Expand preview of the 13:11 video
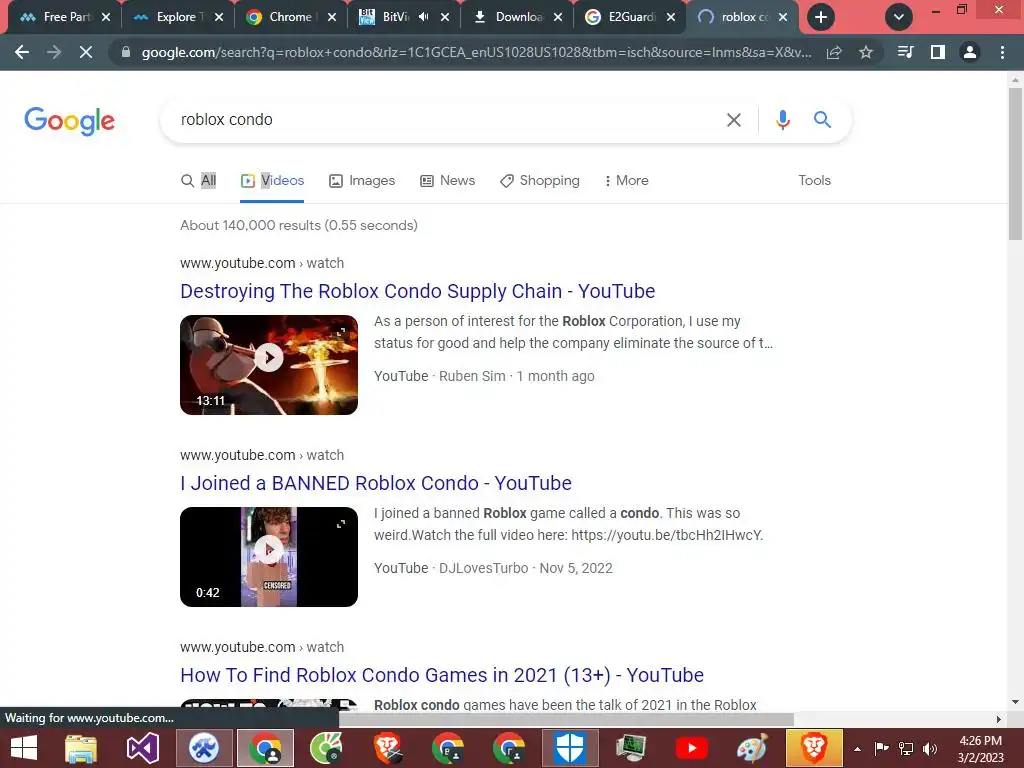This screenshot has height=768, width=1024. [x=341, y=332]
